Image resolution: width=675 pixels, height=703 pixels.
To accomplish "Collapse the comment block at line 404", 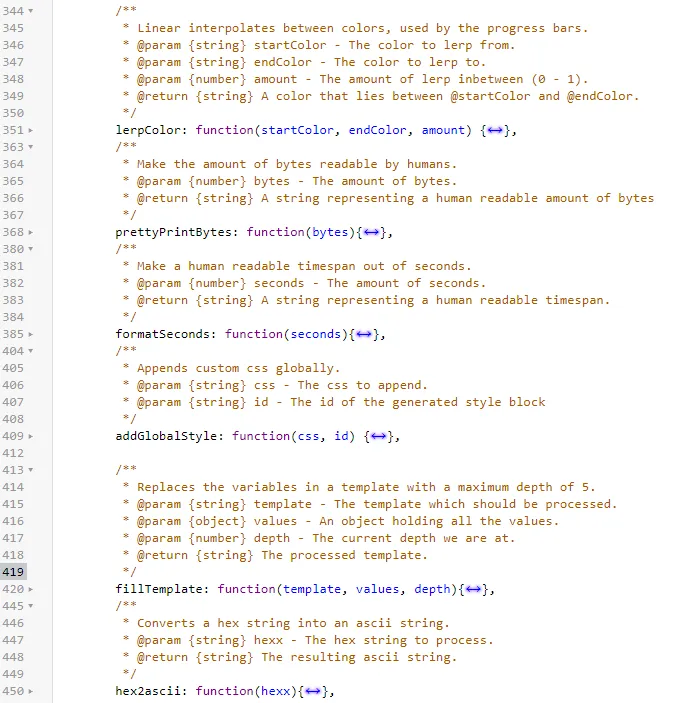I will click(30, 351).
